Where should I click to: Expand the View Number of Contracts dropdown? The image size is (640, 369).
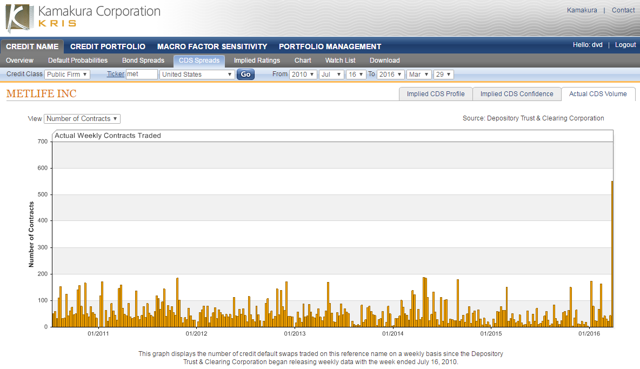coord(82,118)
